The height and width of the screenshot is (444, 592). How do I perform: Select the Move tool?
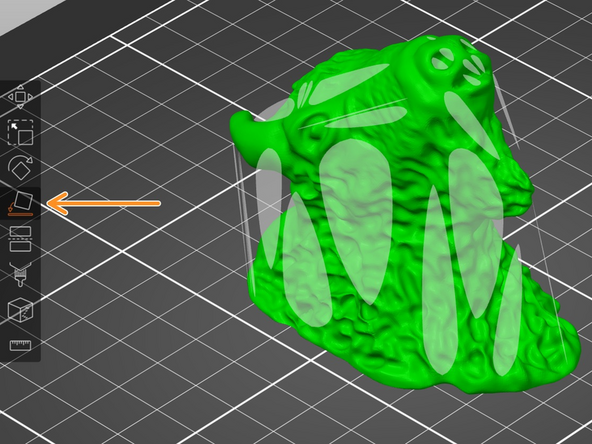20,97
